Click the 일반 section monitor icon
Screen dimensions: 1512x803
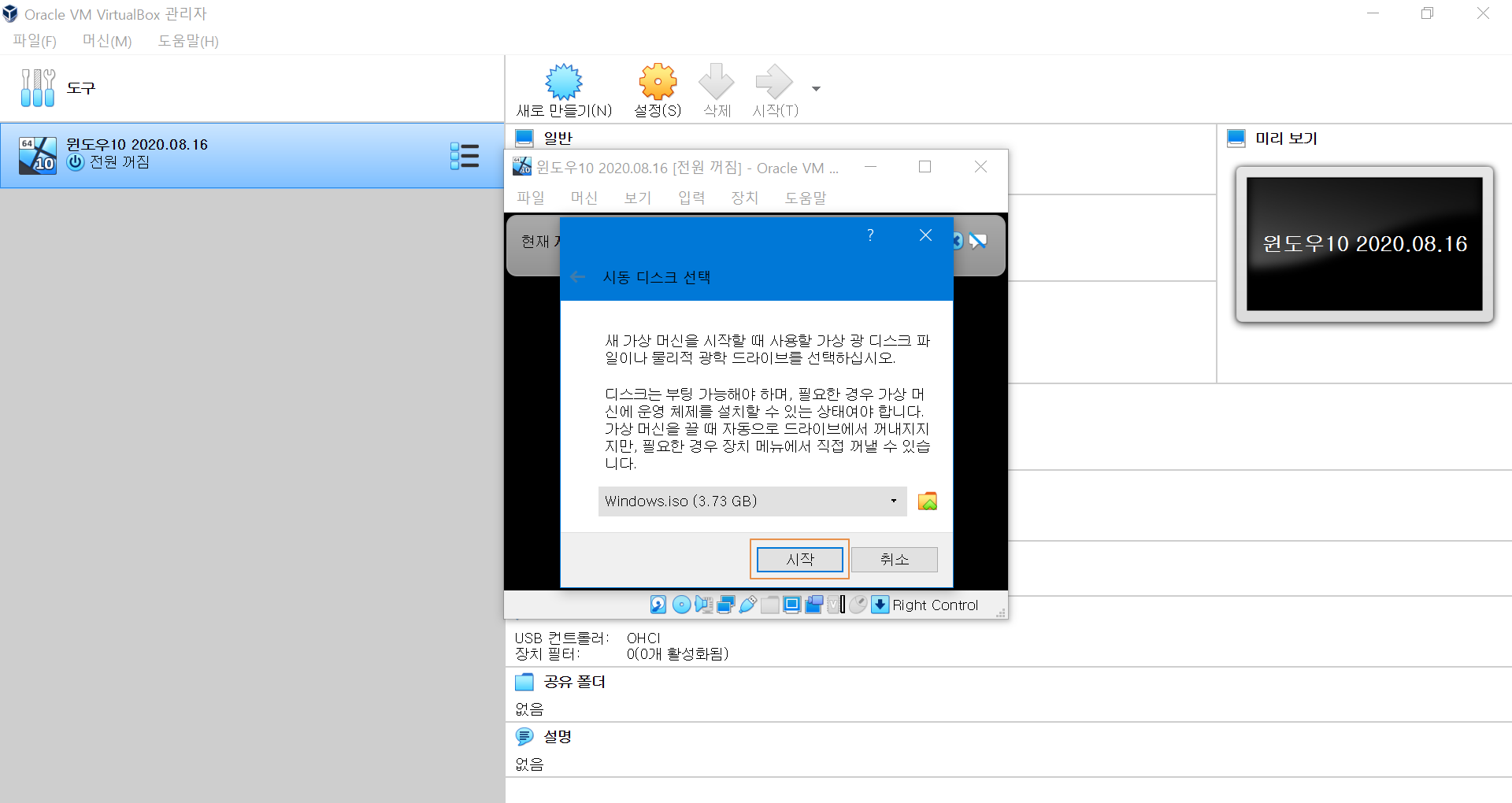524,139
